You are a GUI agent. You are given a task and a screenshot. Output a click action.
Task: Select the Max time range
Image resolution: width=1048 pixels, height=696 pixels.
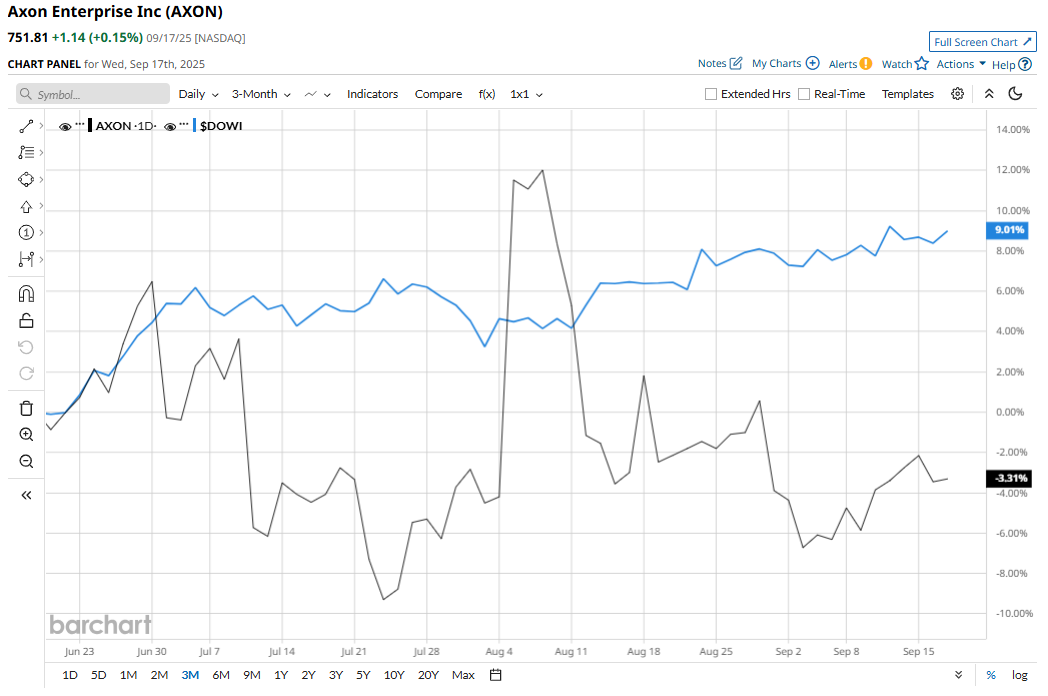click(x=463, y=675)
